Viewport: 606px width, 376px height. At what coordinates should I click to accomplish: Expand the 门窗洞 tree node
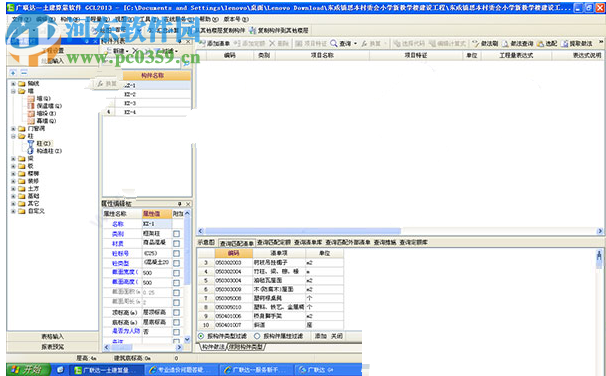13,129
